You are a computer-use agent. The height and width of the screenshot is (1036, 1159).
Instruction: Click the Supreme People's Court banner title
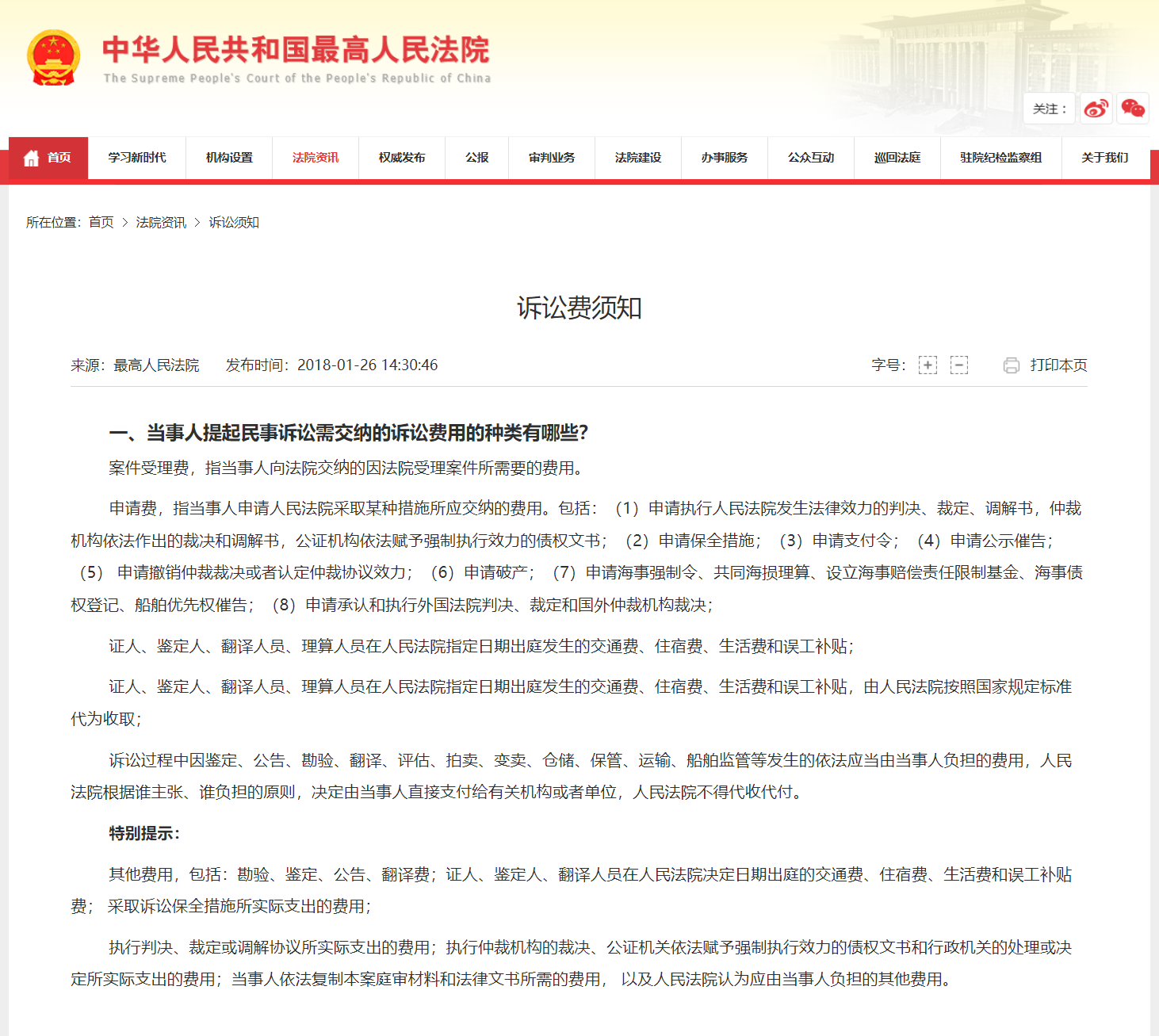296,49
